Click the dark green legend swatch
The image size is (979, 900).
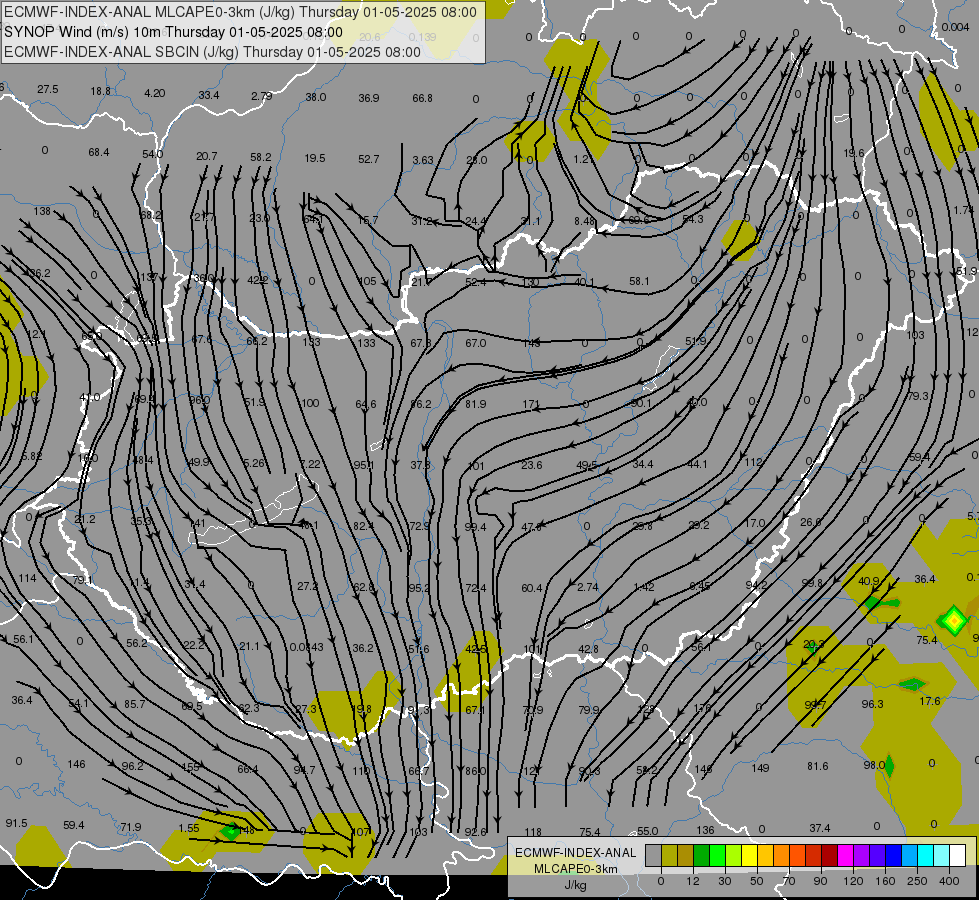point(701,856)
